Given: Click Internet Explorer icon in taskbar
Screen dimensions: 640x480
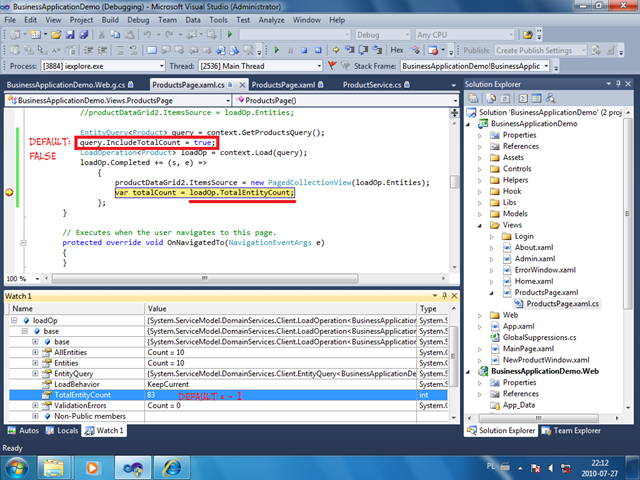Looking at the screenshot, I should [x=172, y=468].
